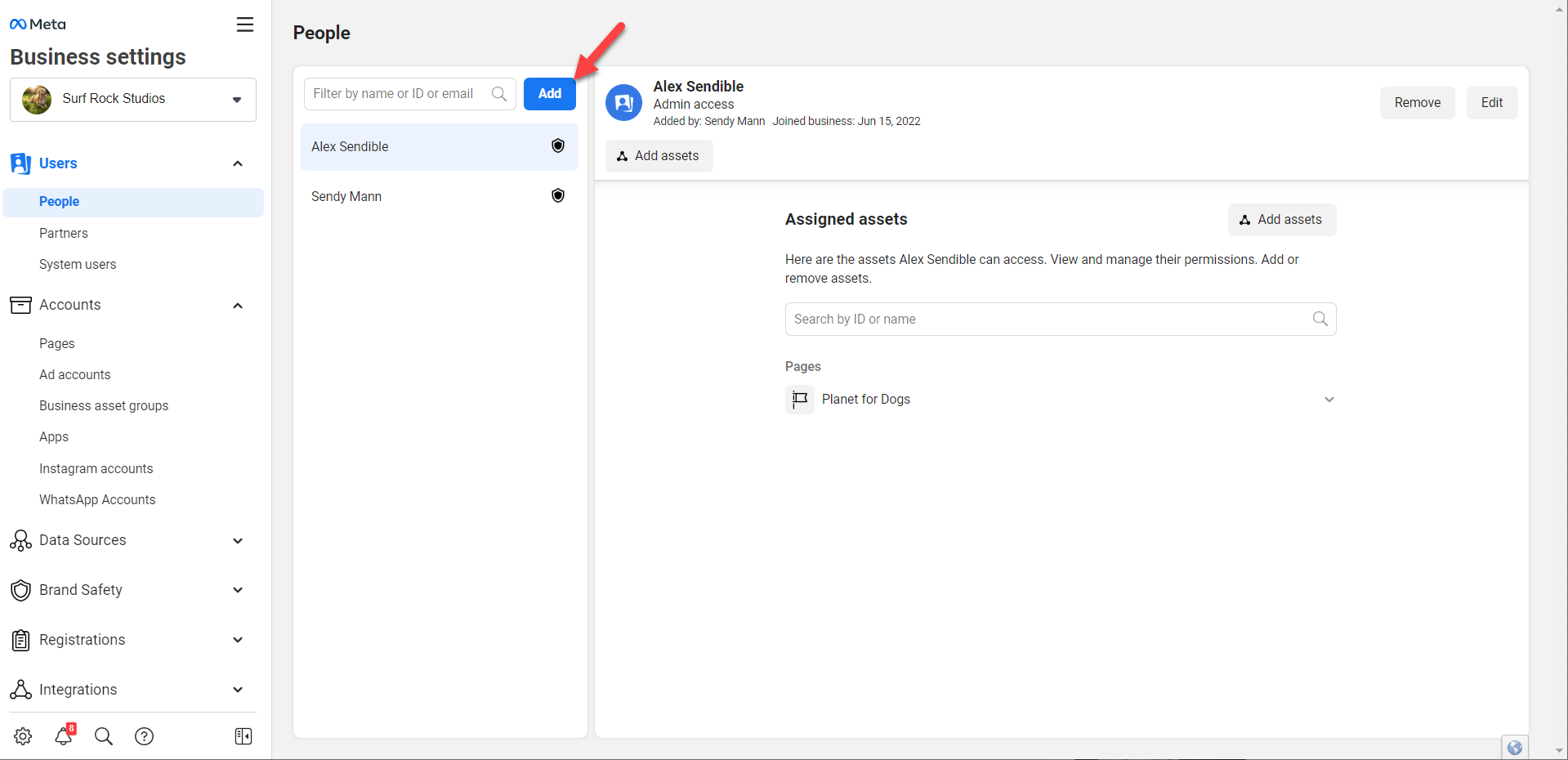This screenshot has height=760, width=1568.
Task: Open Business asset groups
Action: [104, 405]
